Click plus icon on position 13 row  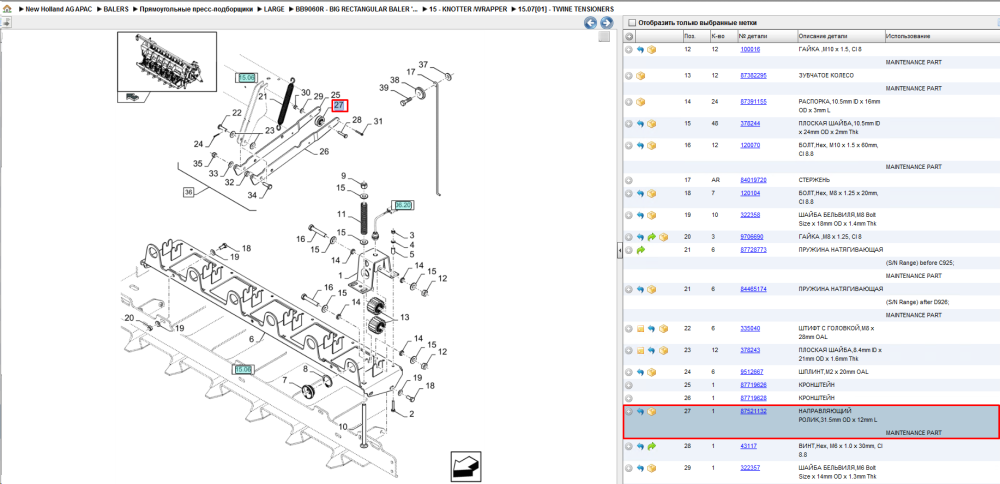click(629, 76)
